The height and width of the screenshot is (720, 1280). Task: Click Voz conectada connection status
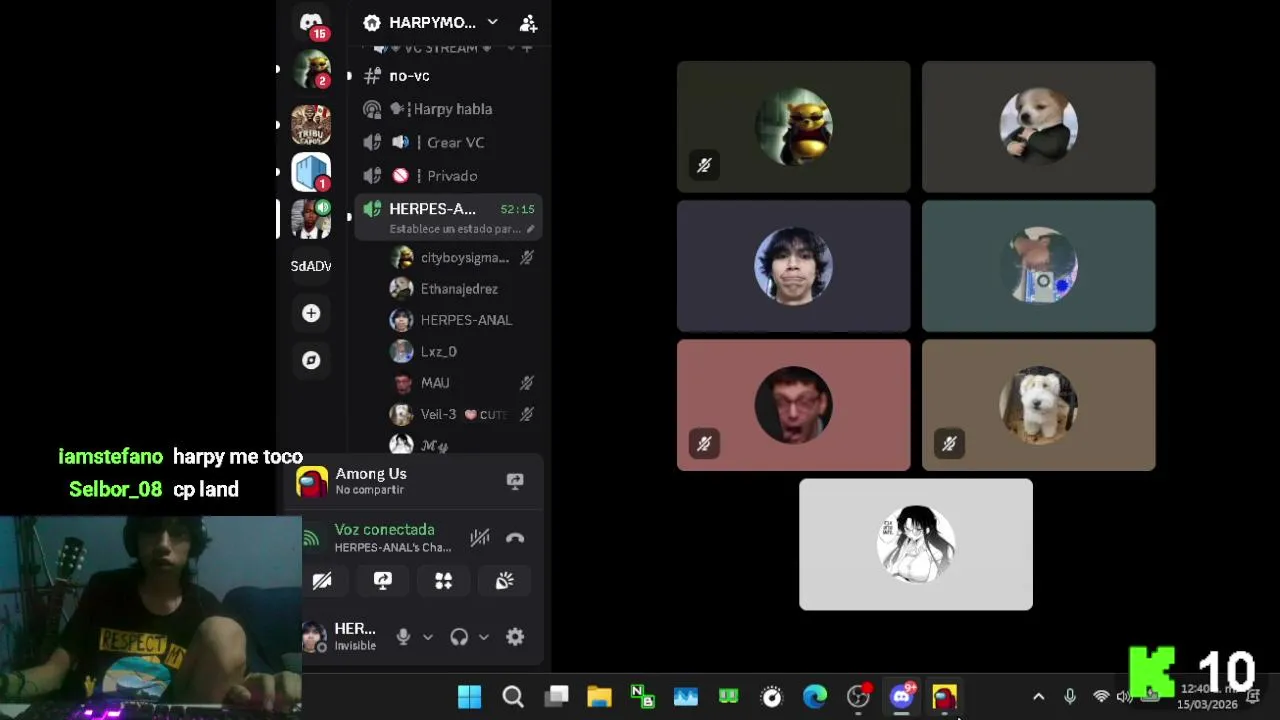(384, 529)
